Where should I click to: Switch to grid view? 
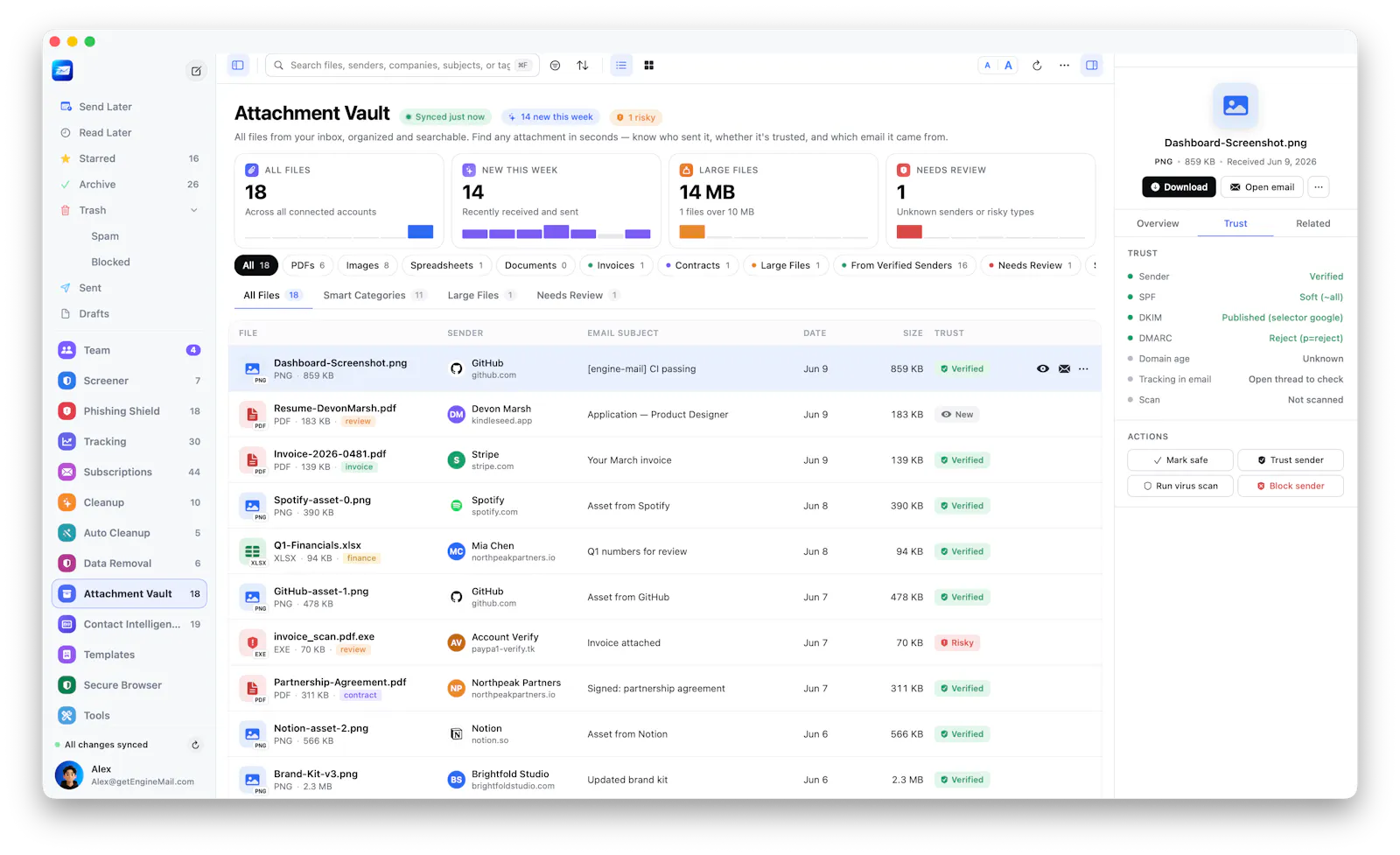[649, 65]
